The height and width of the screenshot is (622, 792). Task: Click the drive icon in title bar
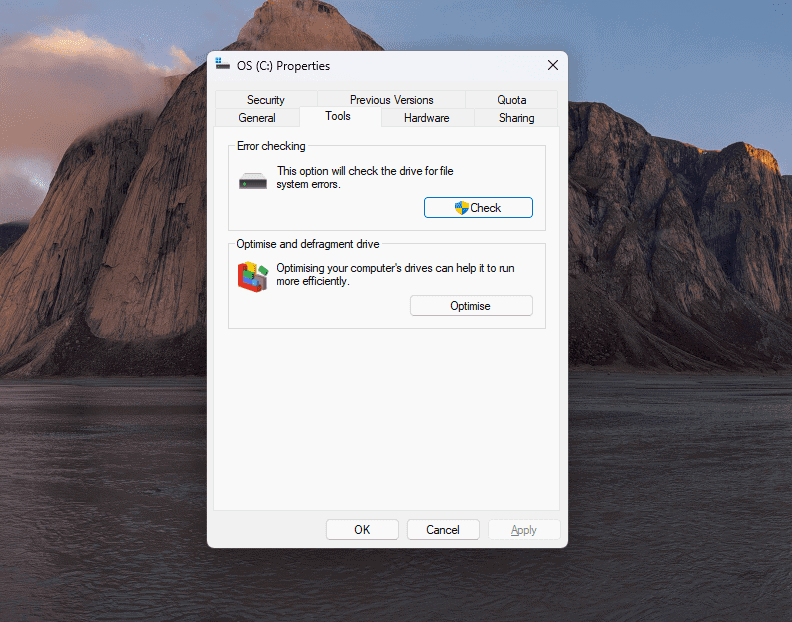tap(222, 64)
